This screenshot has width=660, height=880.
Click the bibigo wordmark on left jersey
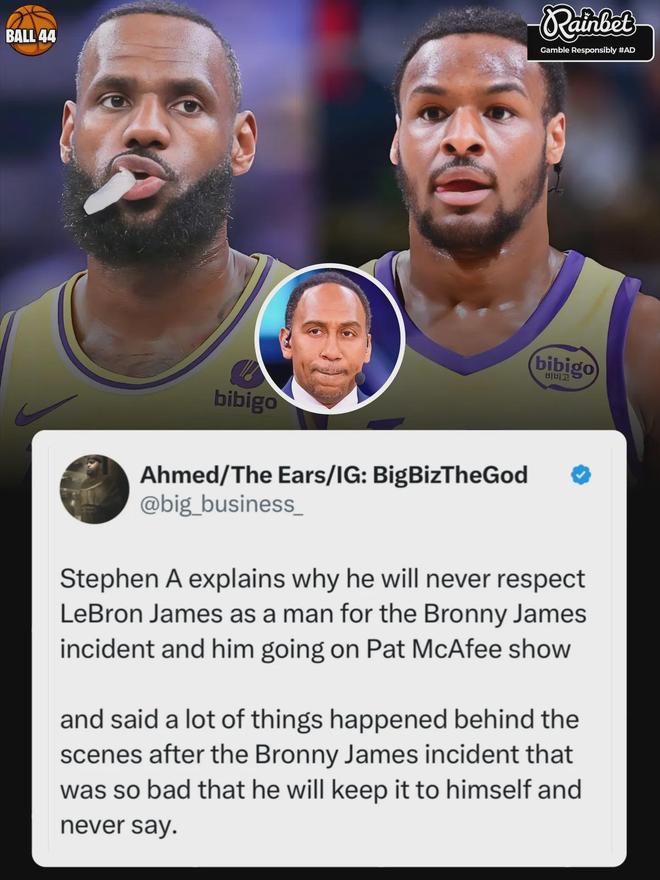(x=245, y=401)
